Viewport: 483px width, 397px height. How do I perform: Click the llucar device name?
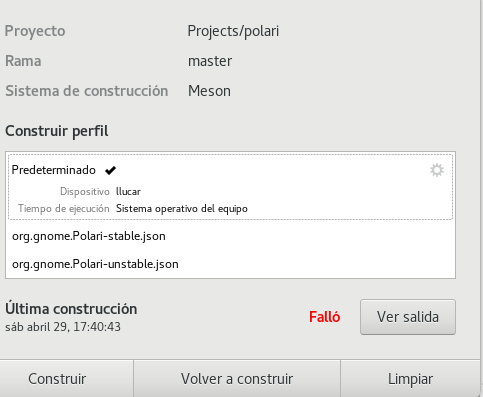pyautogui.click(x=128, y=191)
